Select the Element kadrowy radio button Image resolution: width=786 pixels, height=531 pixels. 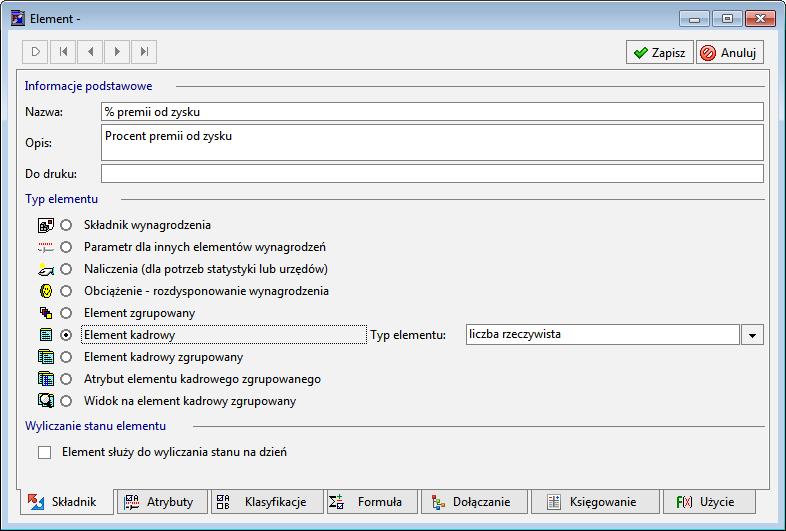click(66, 335)
